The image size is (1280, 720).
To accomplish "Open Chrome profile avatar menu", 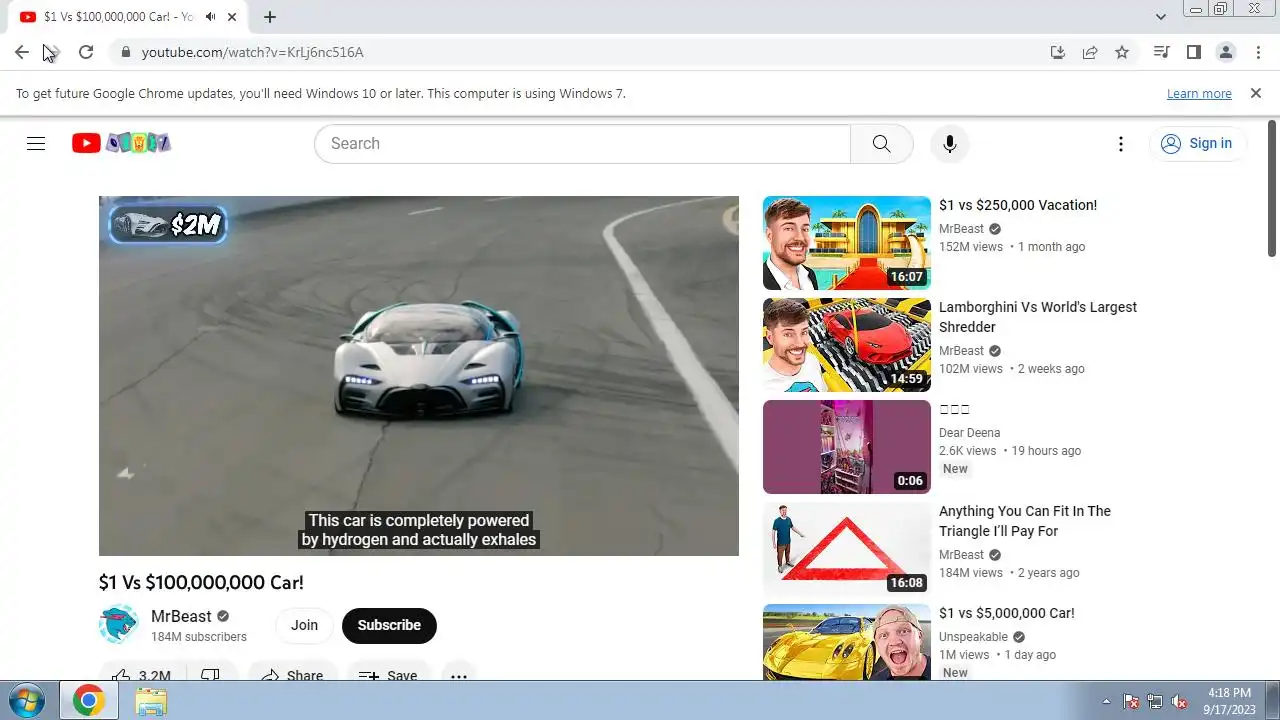I will (1225, 52).
